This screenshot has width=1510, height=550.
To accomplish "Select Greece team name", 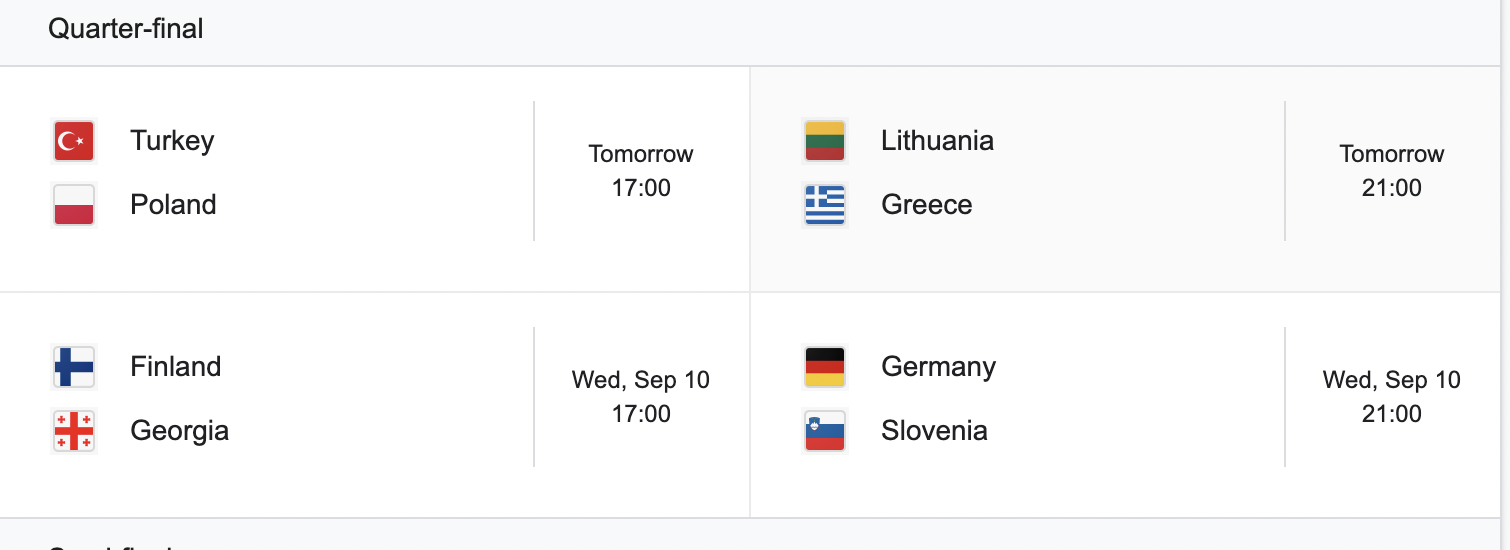I will (926, 205).
